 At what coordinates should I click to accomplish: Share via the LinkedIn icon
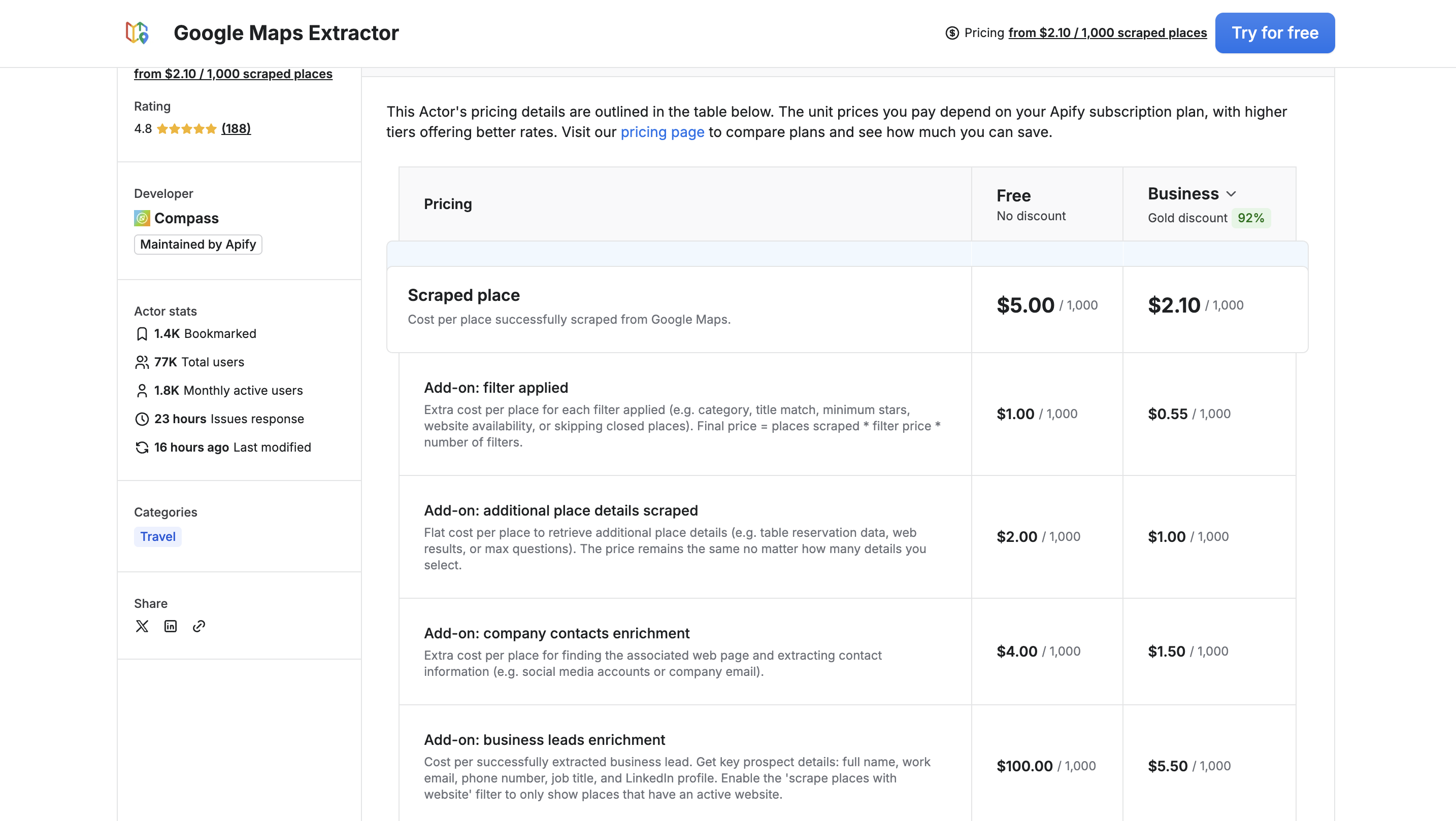pos(170,626)
